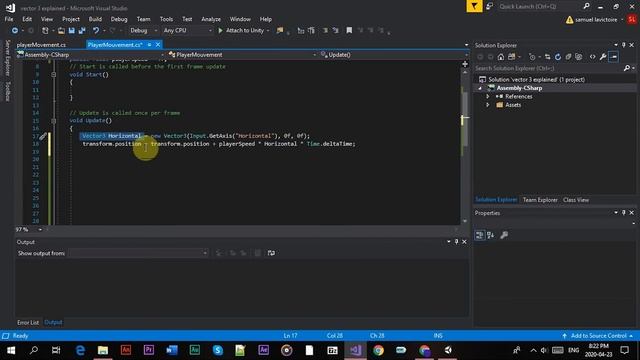
Task: Open the PlayerMouvement class dropdown
Action: (x=242, y=55)
